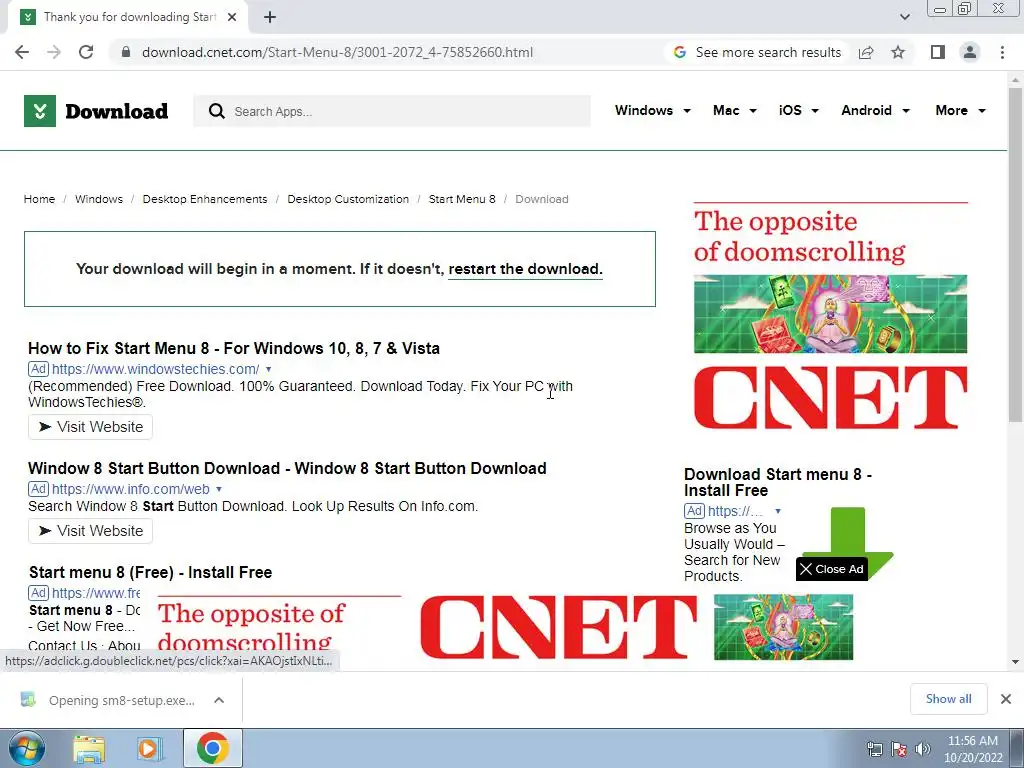Open options chevron for sm8-setup.exe download

(x=219, y=700)
